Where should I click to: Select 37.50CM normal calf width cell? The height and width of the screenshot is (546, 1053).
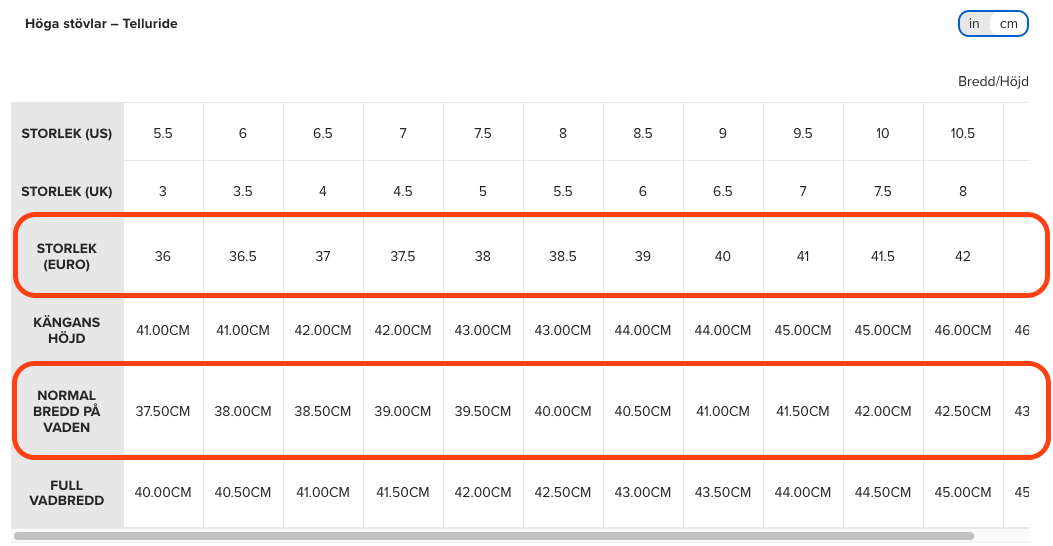(x=163, y=411)
